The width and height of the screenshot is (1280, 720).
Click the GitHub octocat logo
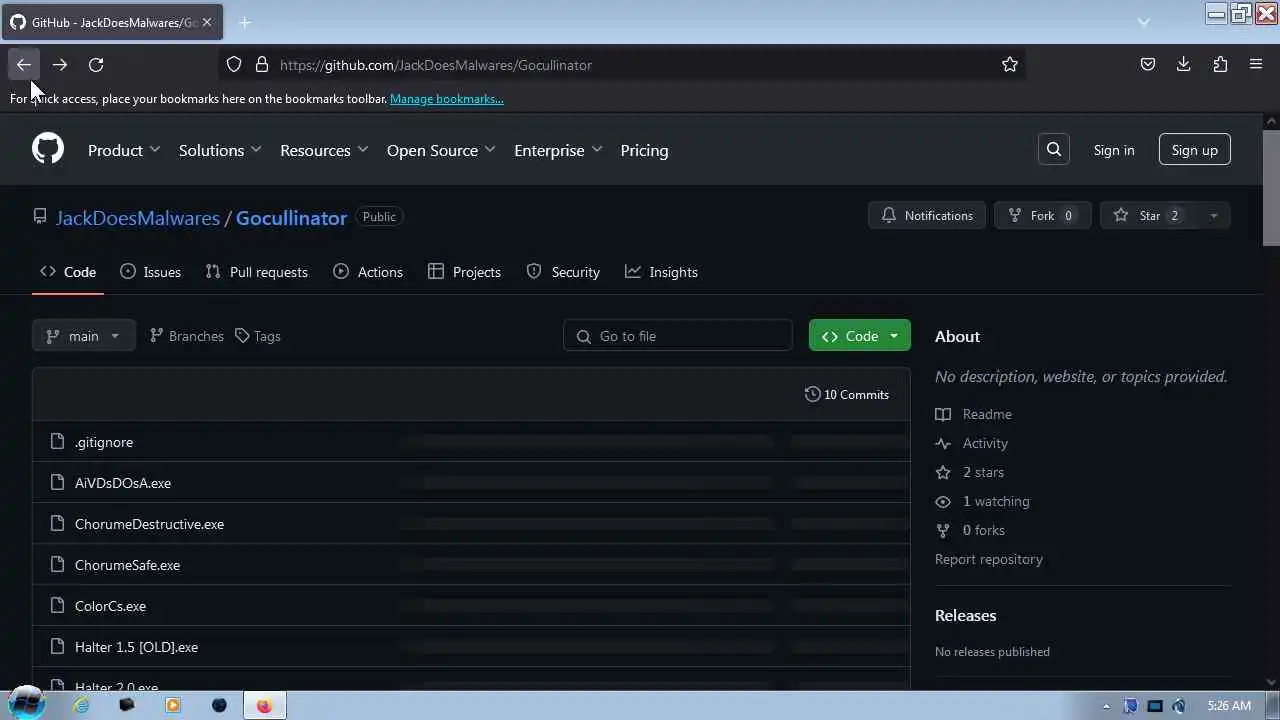click(x=48, y=149)
